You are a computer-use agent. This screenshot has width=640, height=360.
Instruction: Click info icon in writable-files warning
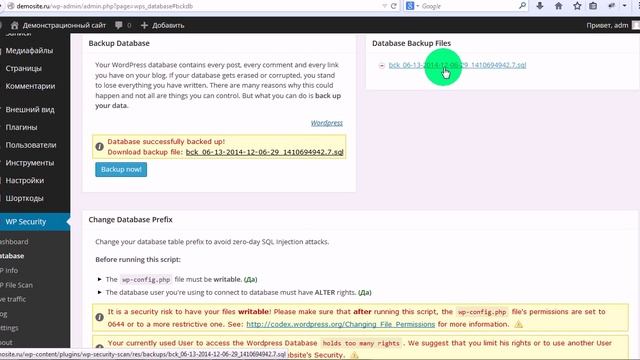[x=99, y=317]
